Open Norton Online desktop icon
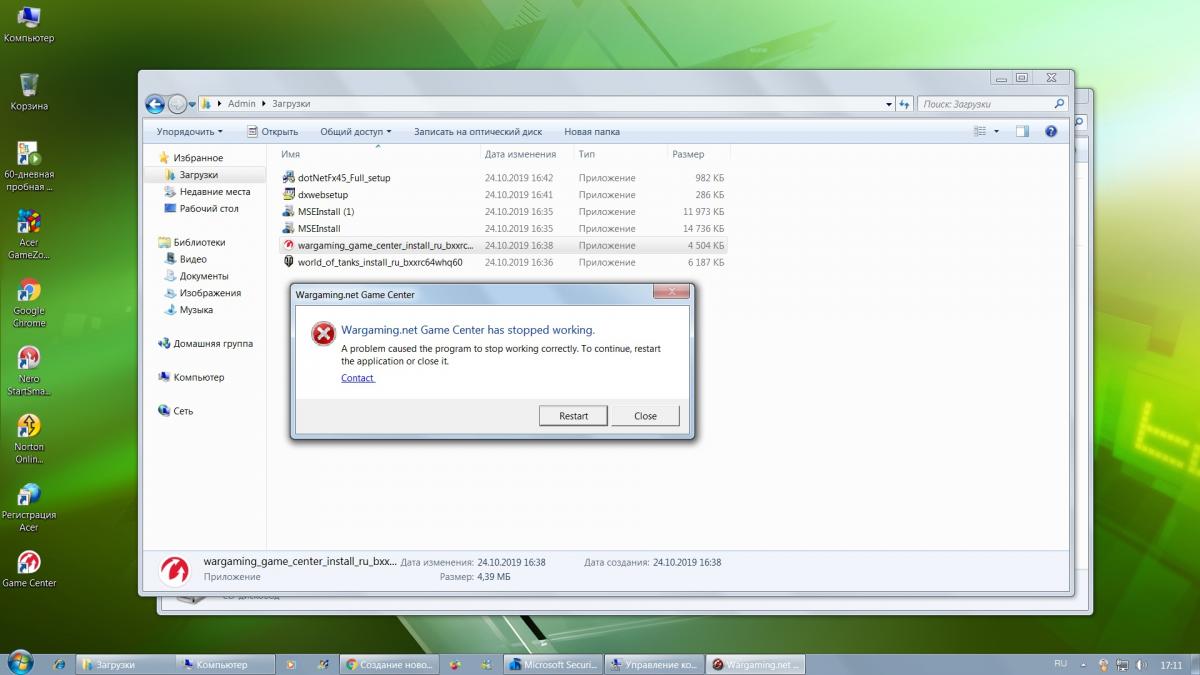The width and height of the screenshot is (1200, 675). click(x=29, y=439)
